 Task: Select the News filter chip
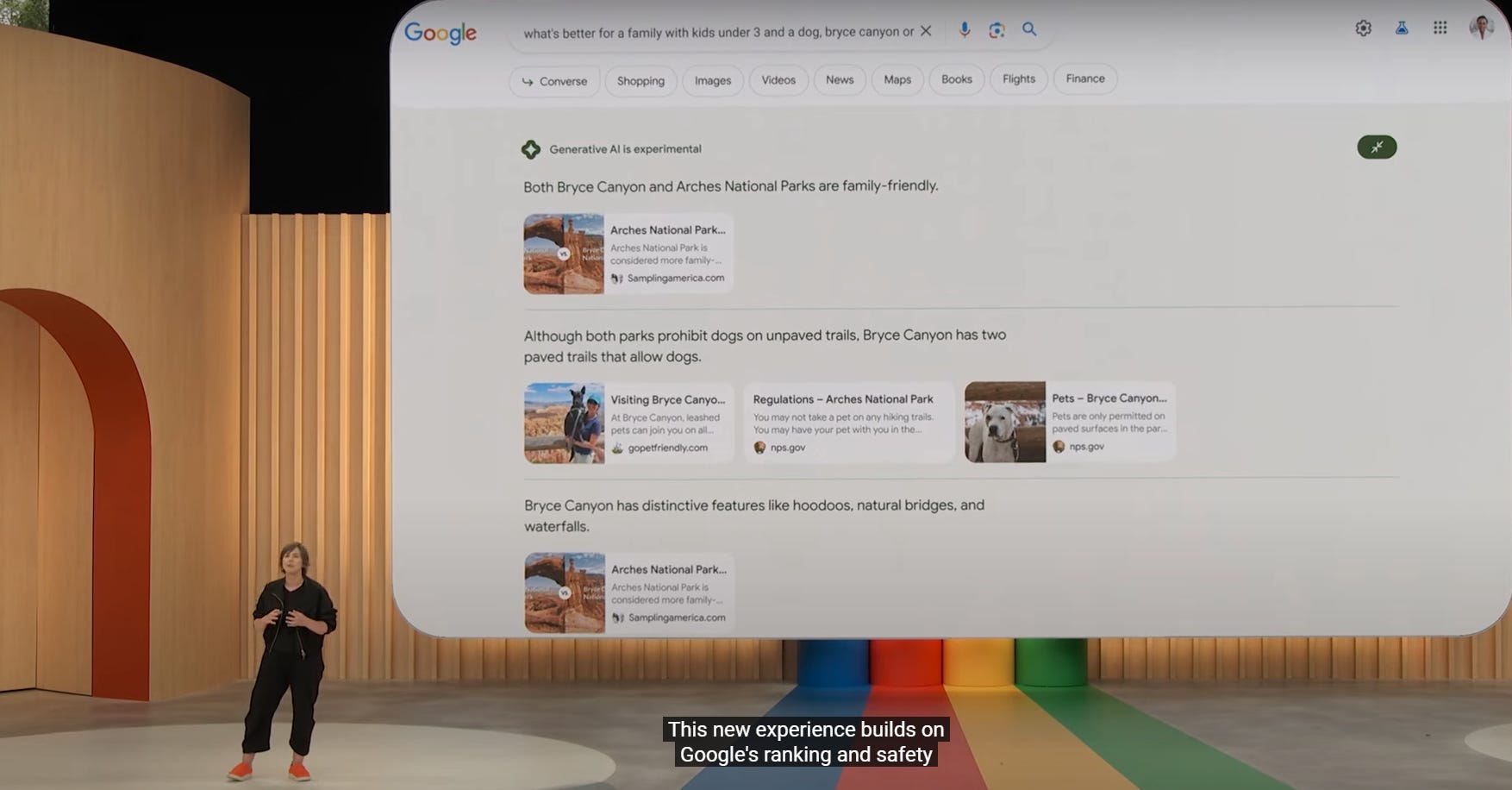click(840, 79)
